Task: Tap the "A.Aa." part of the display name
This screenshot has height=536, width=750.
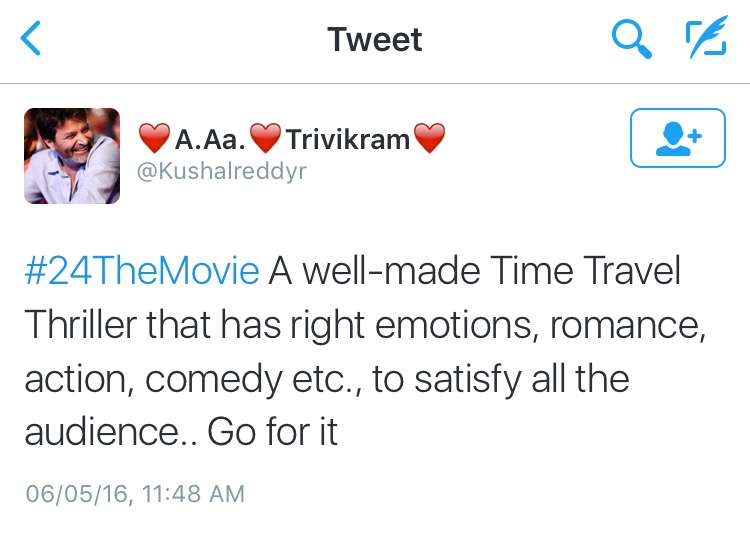Action: point(208,139)
